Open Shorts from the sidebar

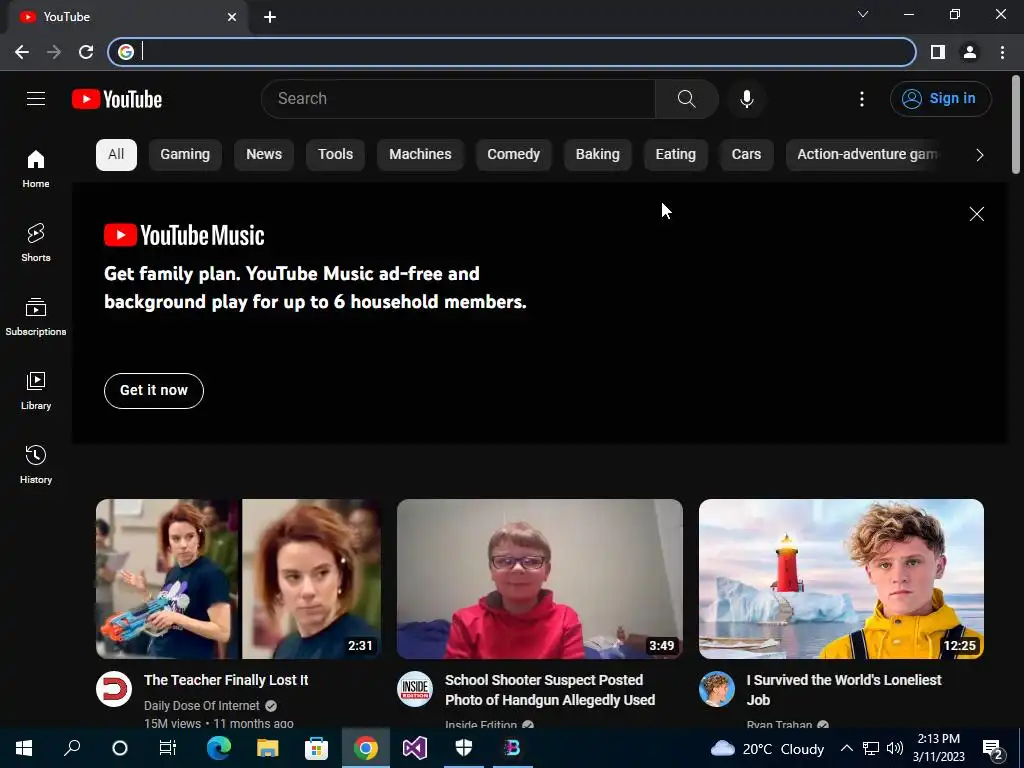pos(36,242)
